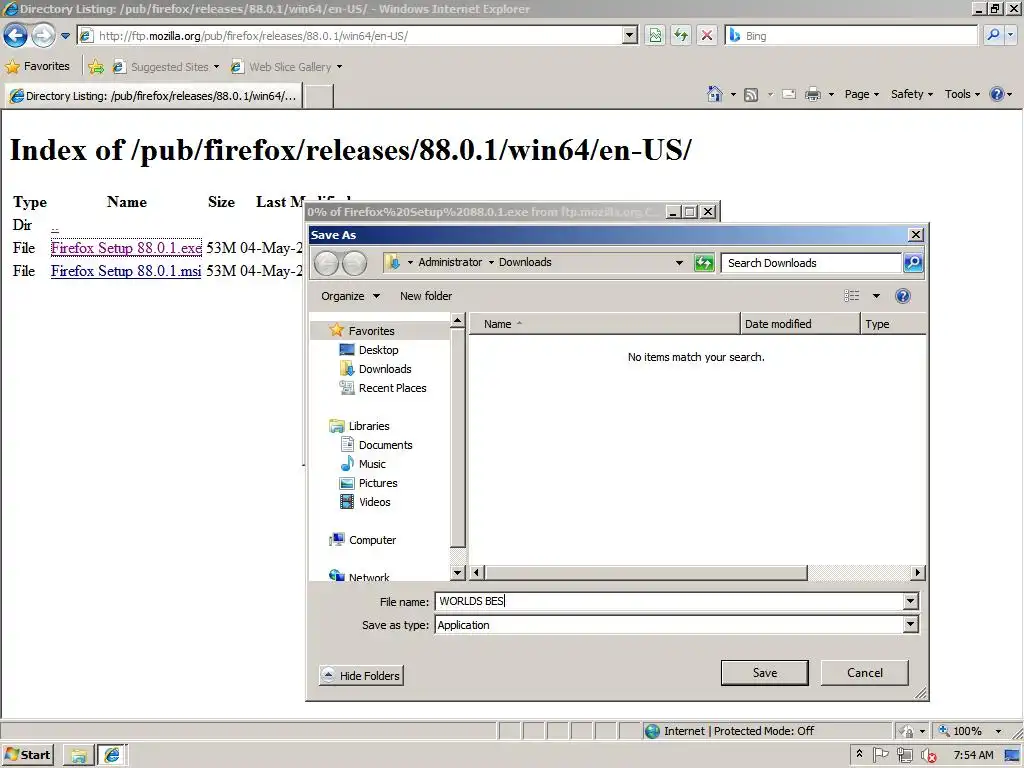
Task: Select Computer in navigation pane
Action: (x=363, y=540)
